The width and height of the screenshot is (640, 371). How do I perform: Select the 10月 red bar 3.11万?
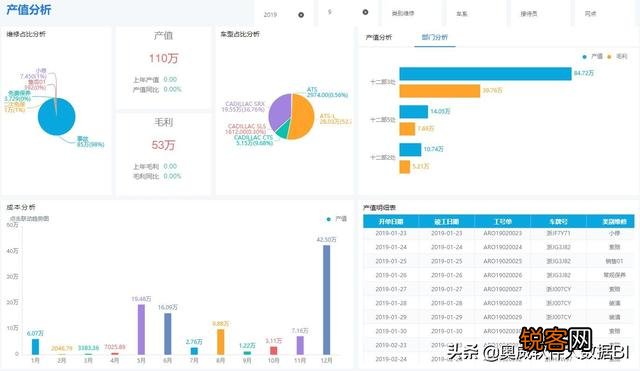(x=273, y=351)
